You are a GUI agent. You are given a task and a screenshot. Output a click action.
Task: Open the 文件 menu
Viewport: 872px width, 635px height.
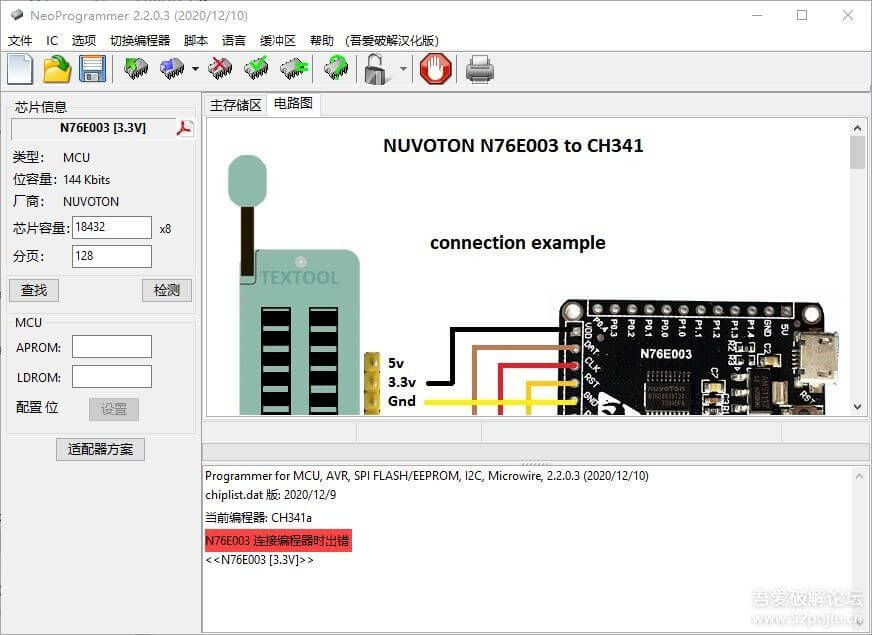tap(20, 41)
